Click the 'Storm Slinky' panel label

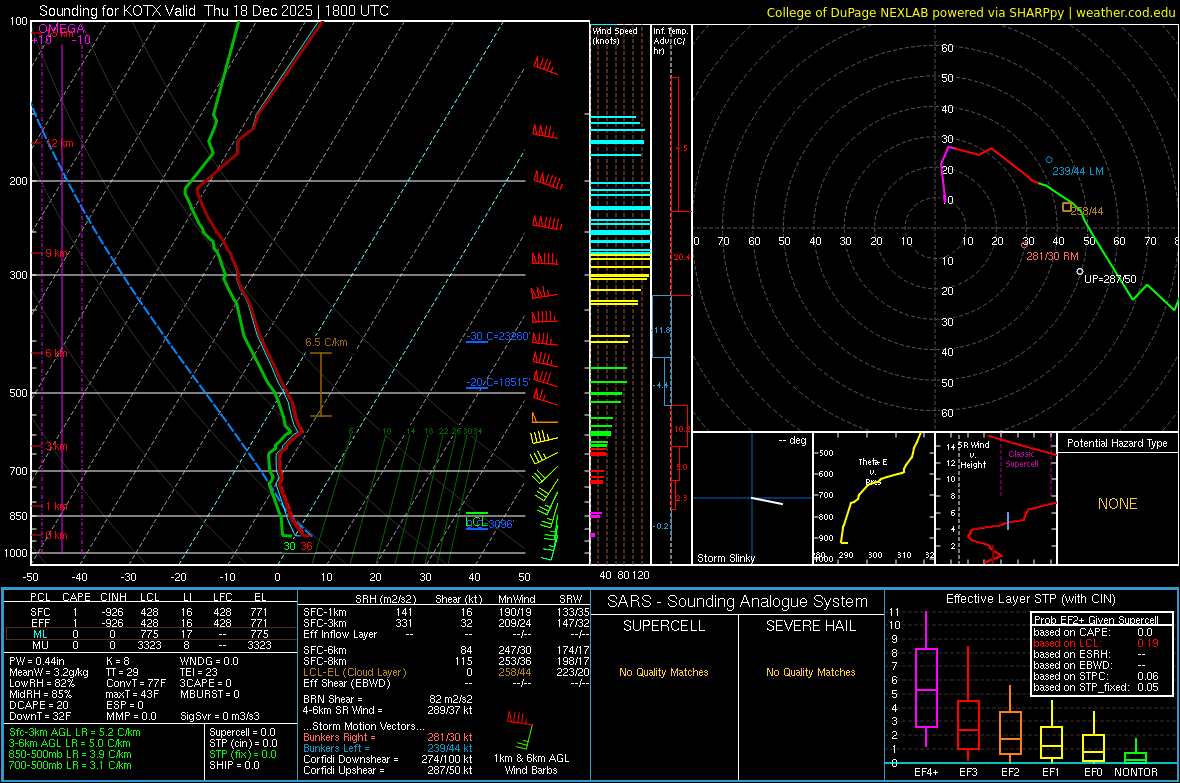725,558
